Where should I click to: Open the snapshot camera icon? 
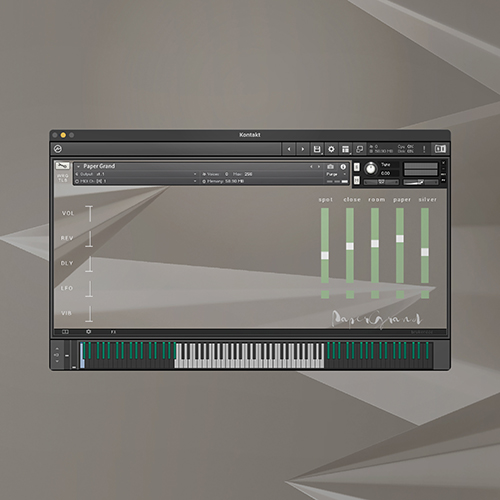(x=330, y=166)
